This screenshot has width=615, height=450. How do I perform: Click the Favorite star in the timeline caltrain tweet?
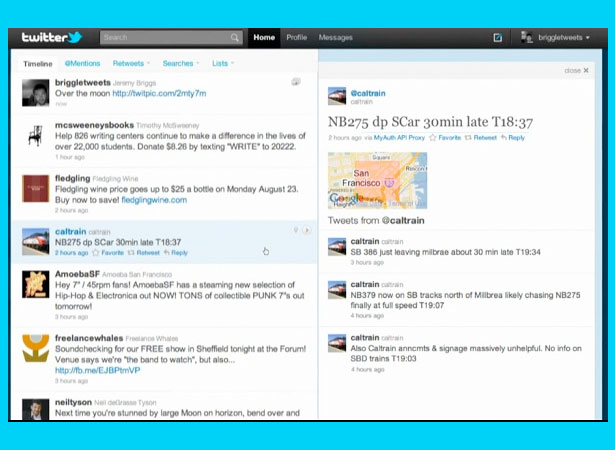pos(95,253)
